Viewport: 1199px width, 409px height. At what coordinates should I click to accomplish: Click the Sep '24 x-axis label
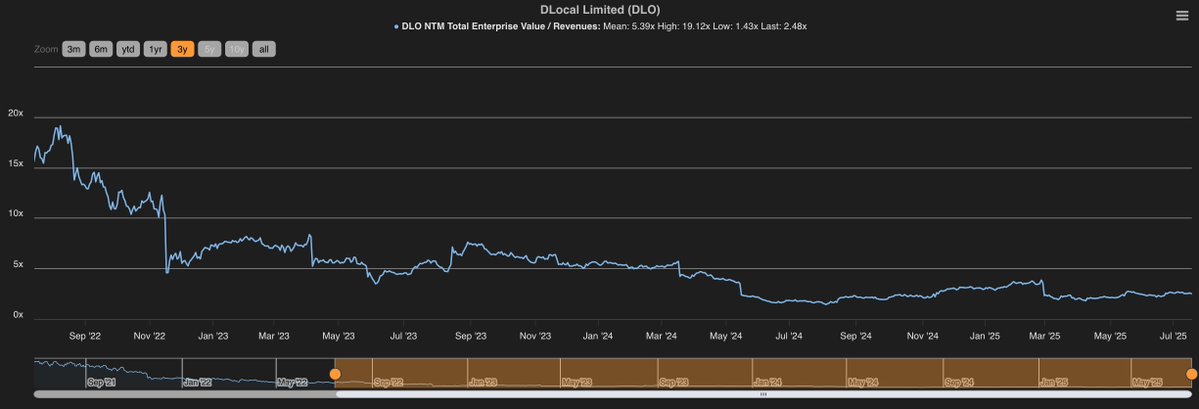click(x=856, y=336)
